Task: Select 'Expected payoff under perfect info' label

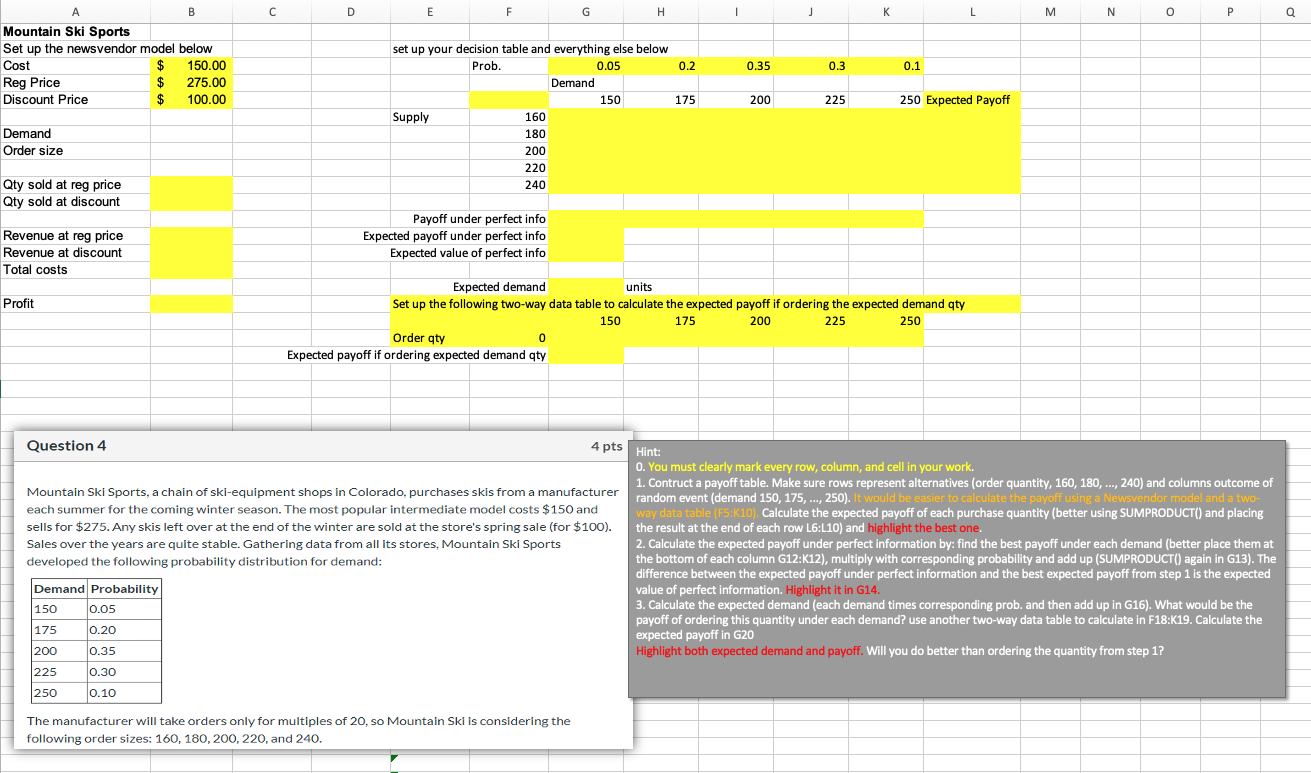Action: (454, 236)
